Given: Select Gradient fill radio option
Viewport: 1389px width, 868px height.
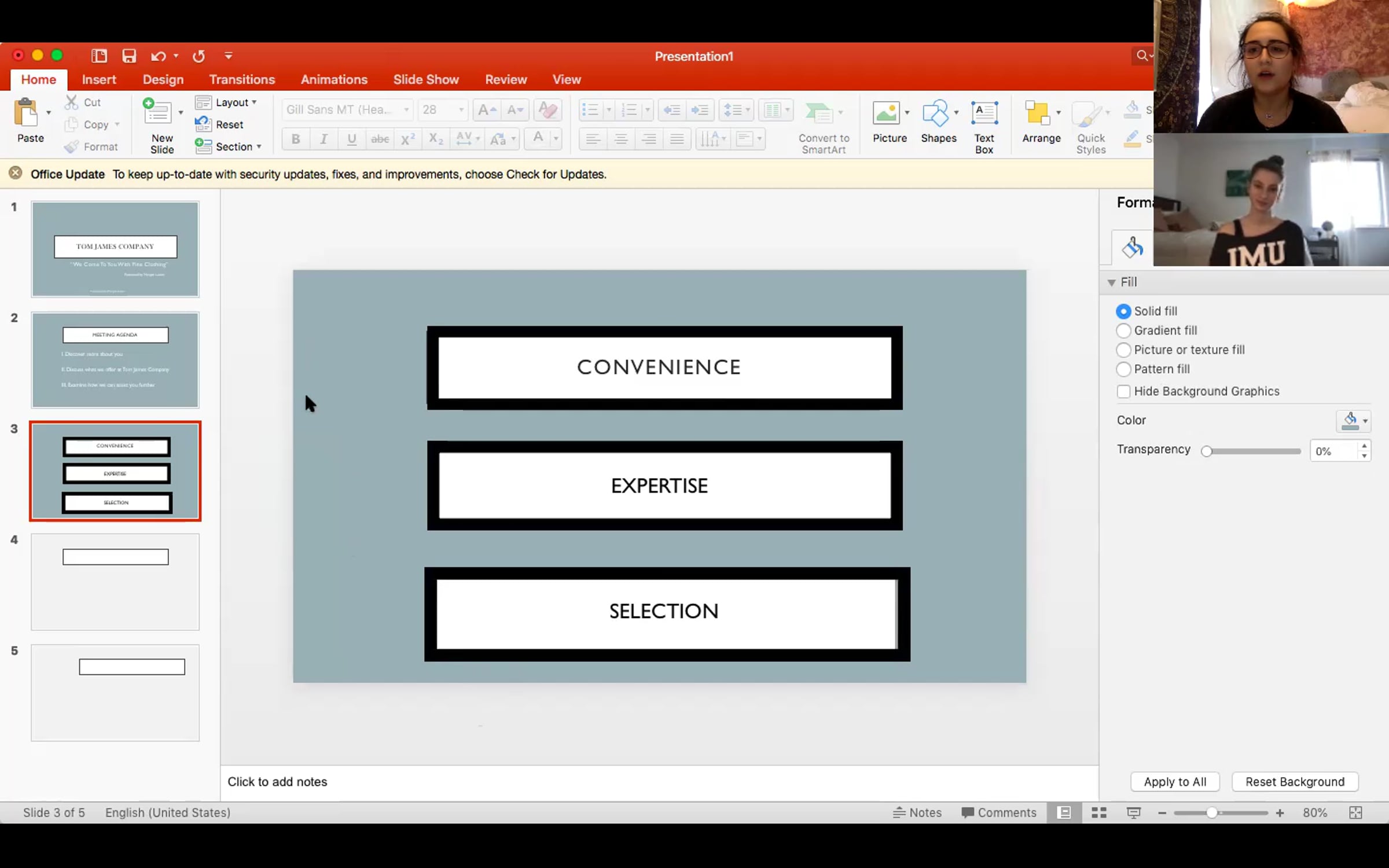Looking at the screenshot, I should (x=1123, y=330).
